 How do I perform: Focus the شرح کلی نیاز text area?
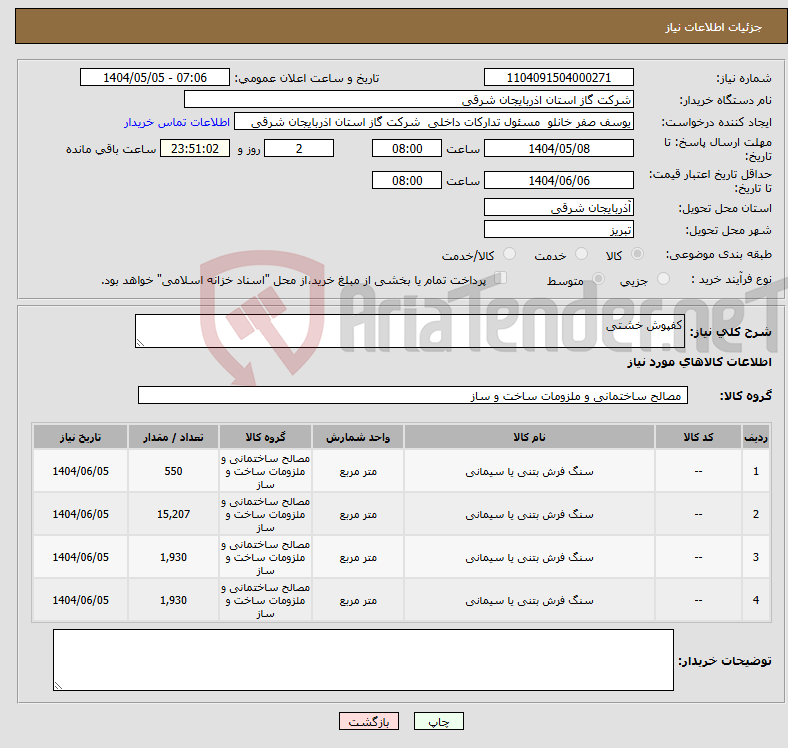point(410,332)
